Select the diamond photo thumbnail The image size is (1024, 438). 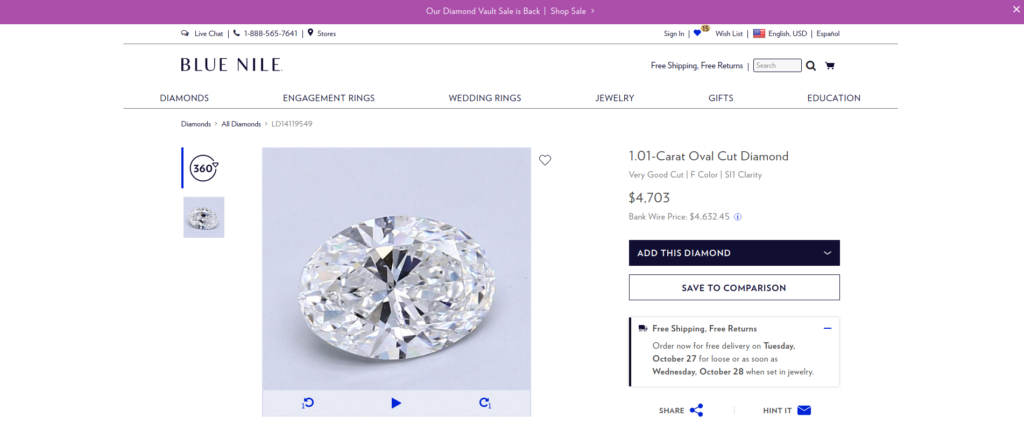[204, 217]
